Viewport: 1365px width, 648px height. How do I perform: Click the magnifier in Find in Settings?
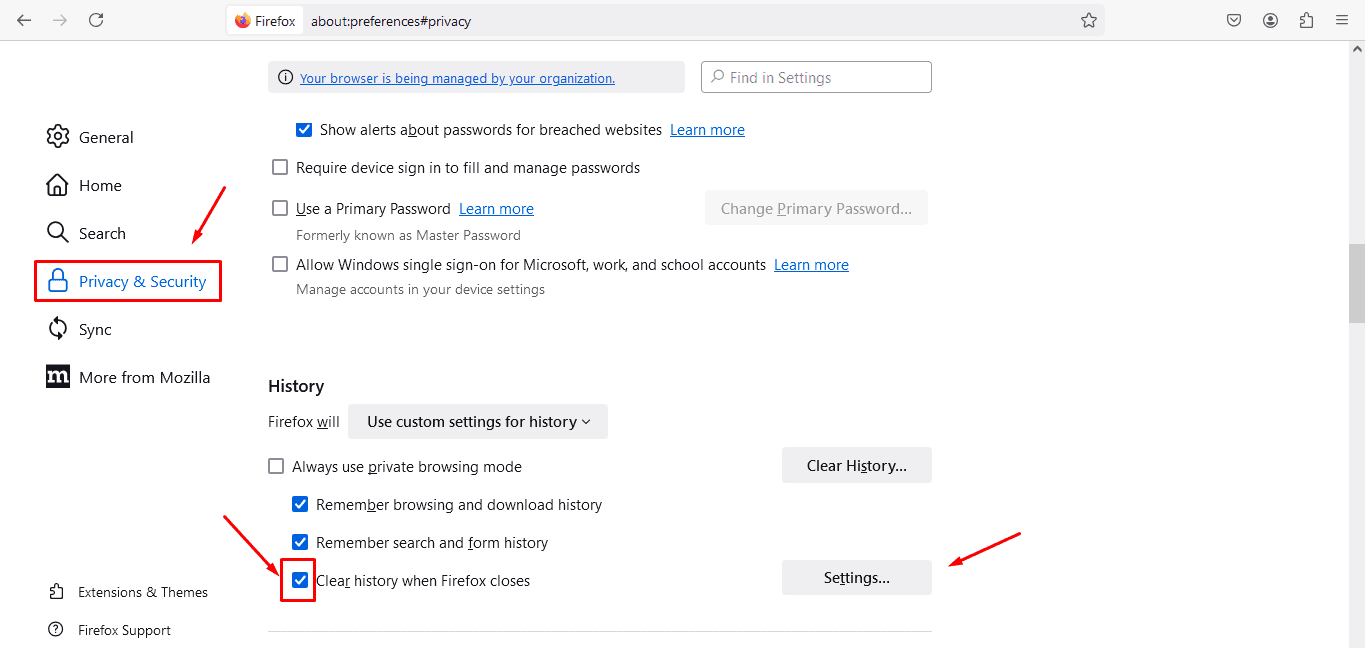coord(718,78)
